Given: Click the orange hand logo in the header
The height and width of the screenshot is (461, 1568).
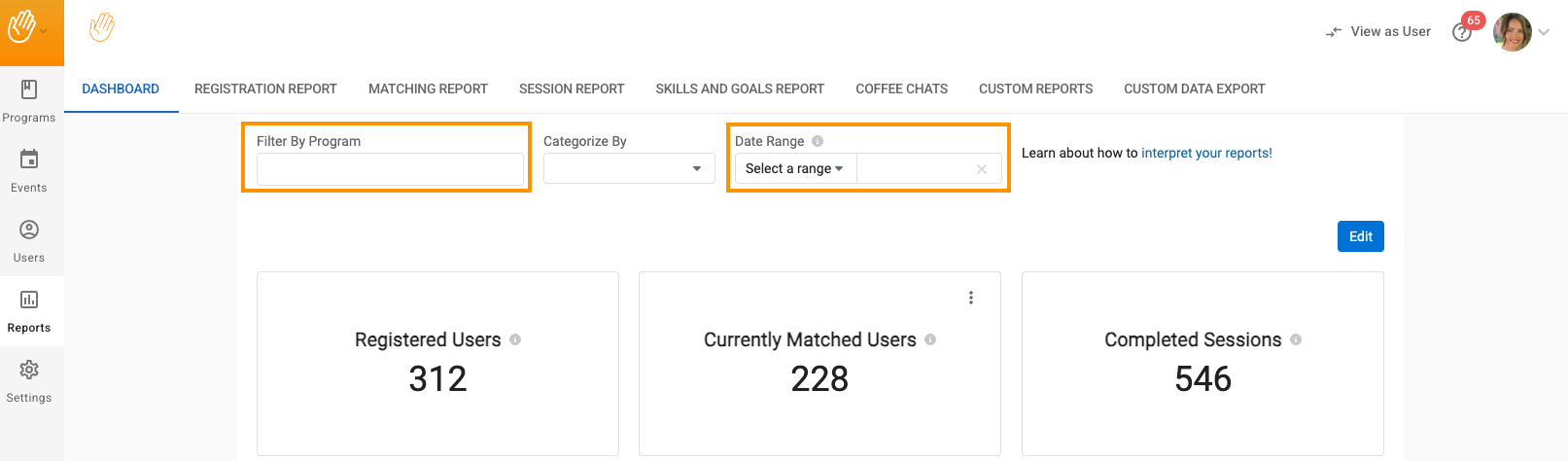Looking at the screenshot, I should pyautogui.click(x=102, y=28).
